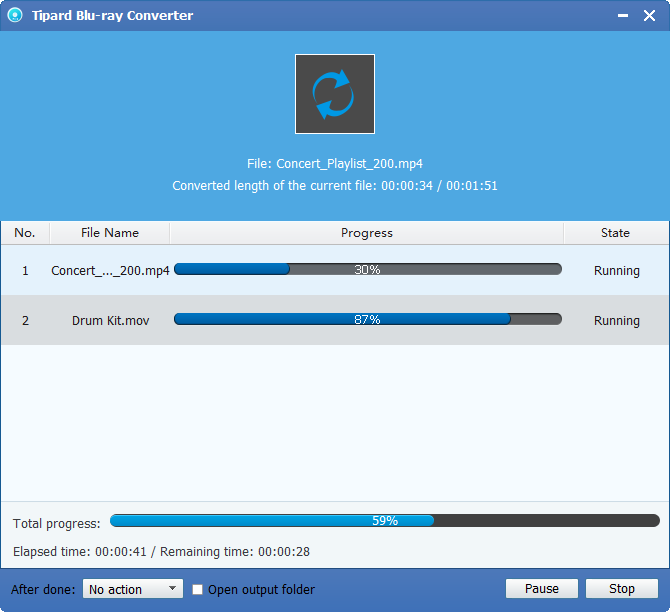The image size is (670, 612).
Task: Click the blue conversion refresh arrows icon
Action: tap(335, 94)
